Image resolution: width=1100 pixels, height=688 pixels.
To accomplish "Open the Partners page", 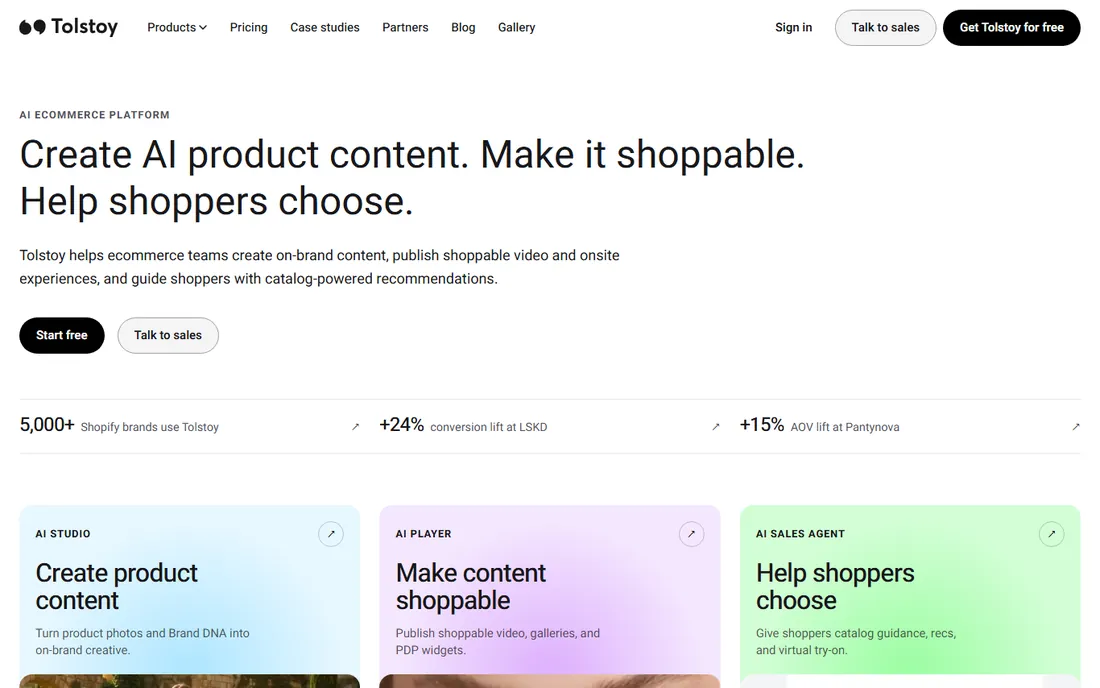I will (405, 27).
